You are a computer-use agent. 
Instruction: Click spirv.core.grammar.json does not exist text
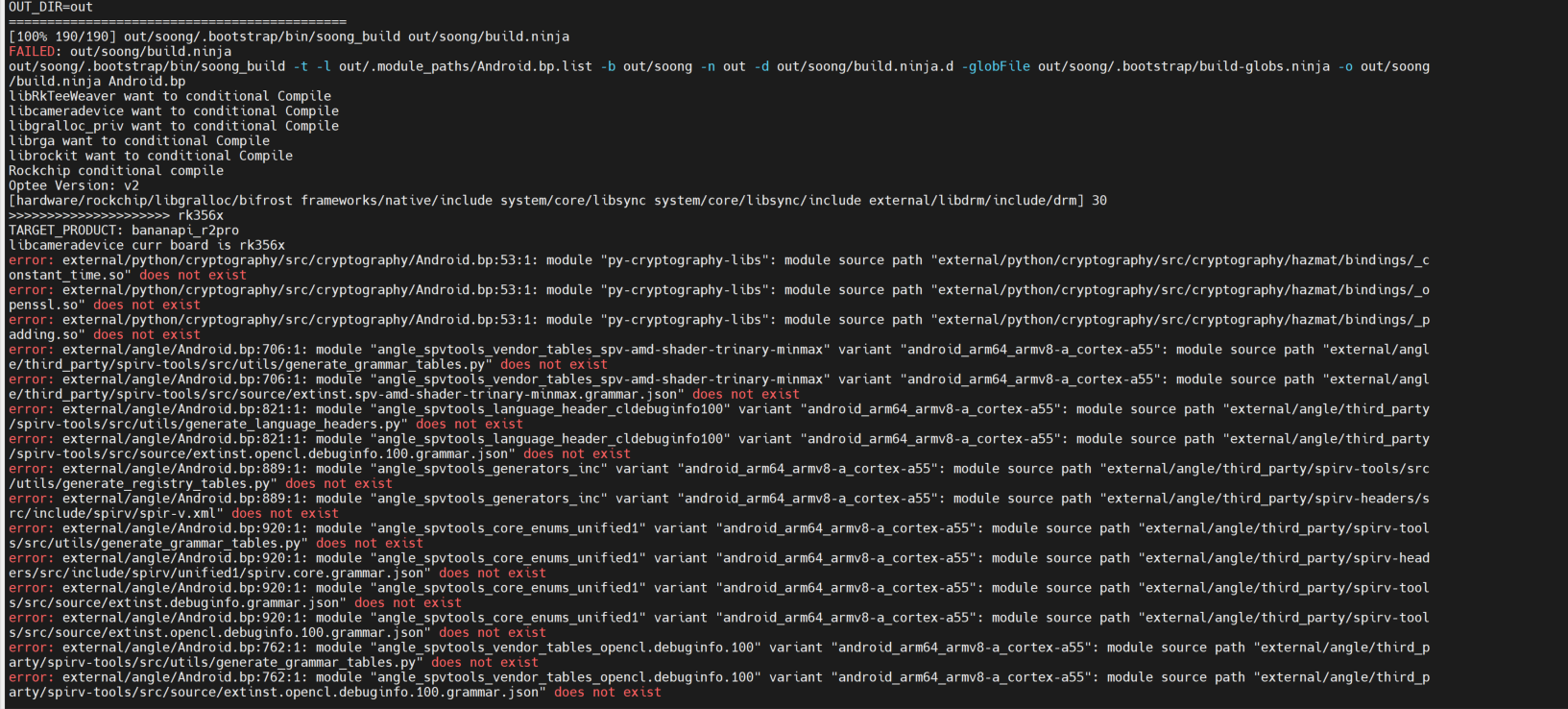coord(277,574)
